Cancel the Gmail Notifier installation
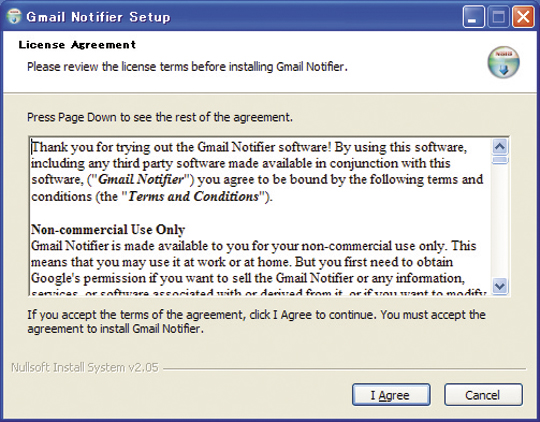The width and height of the screenshot is (540, 422). 483,395
